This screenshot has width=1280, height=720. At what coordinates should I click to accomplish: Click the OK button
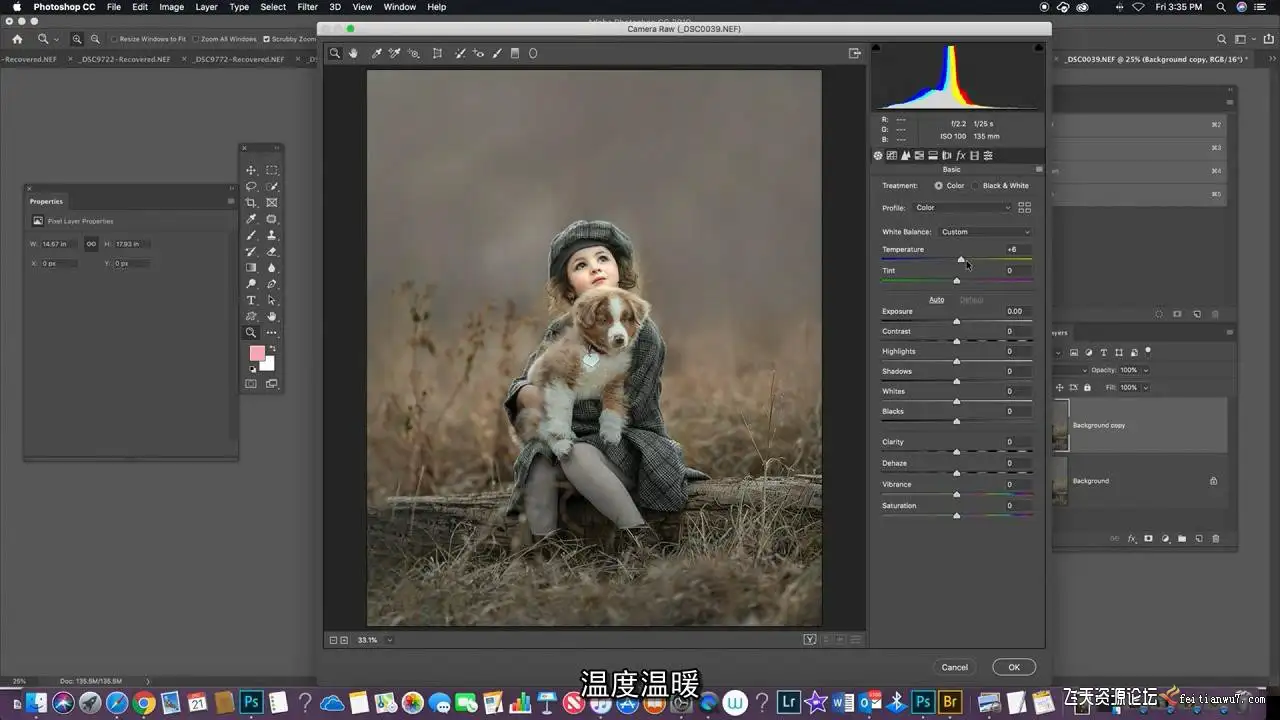pyautogui.click(x=1013, y=667)
